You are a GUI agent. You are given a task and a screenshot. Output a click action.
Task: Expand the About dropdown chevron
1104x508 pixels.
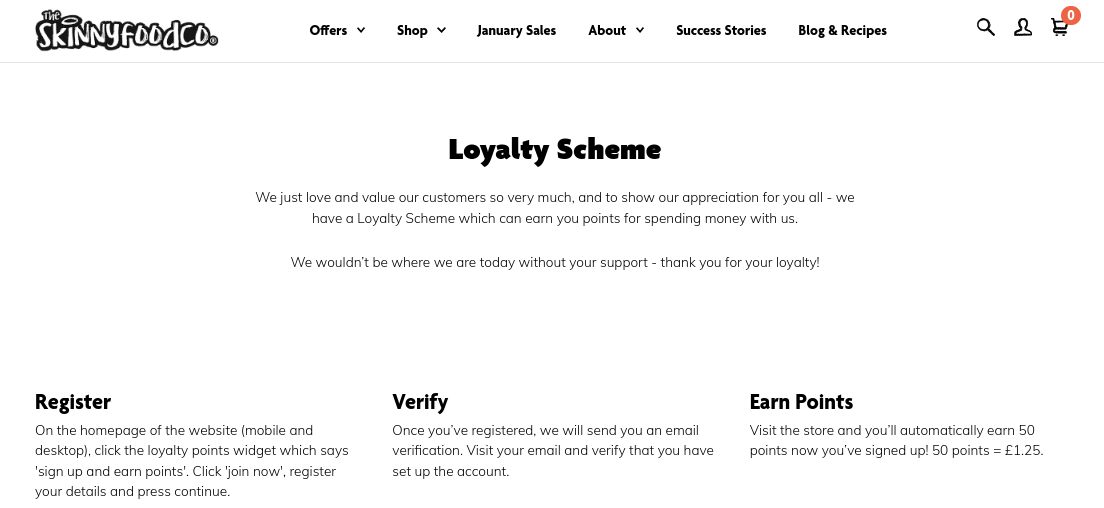(x=640, y=30)
